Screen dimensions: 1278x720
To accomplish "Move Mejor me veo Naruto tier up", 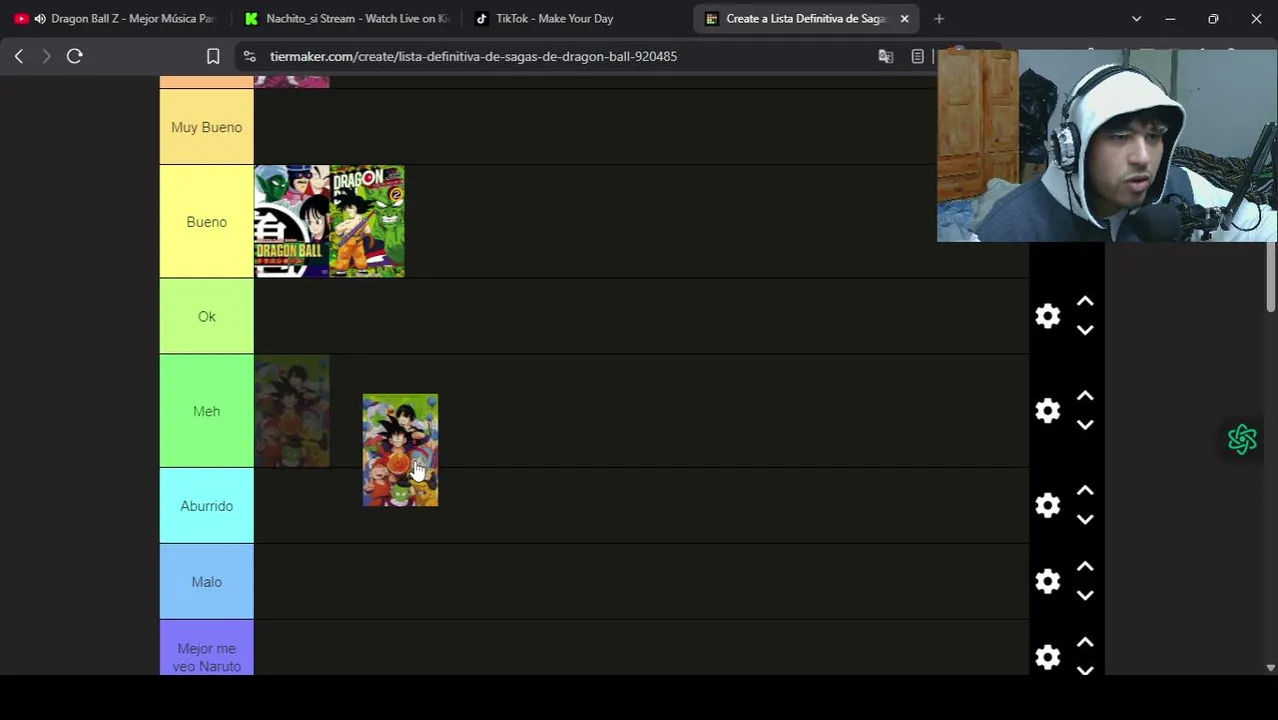I will click(1085, 643).
